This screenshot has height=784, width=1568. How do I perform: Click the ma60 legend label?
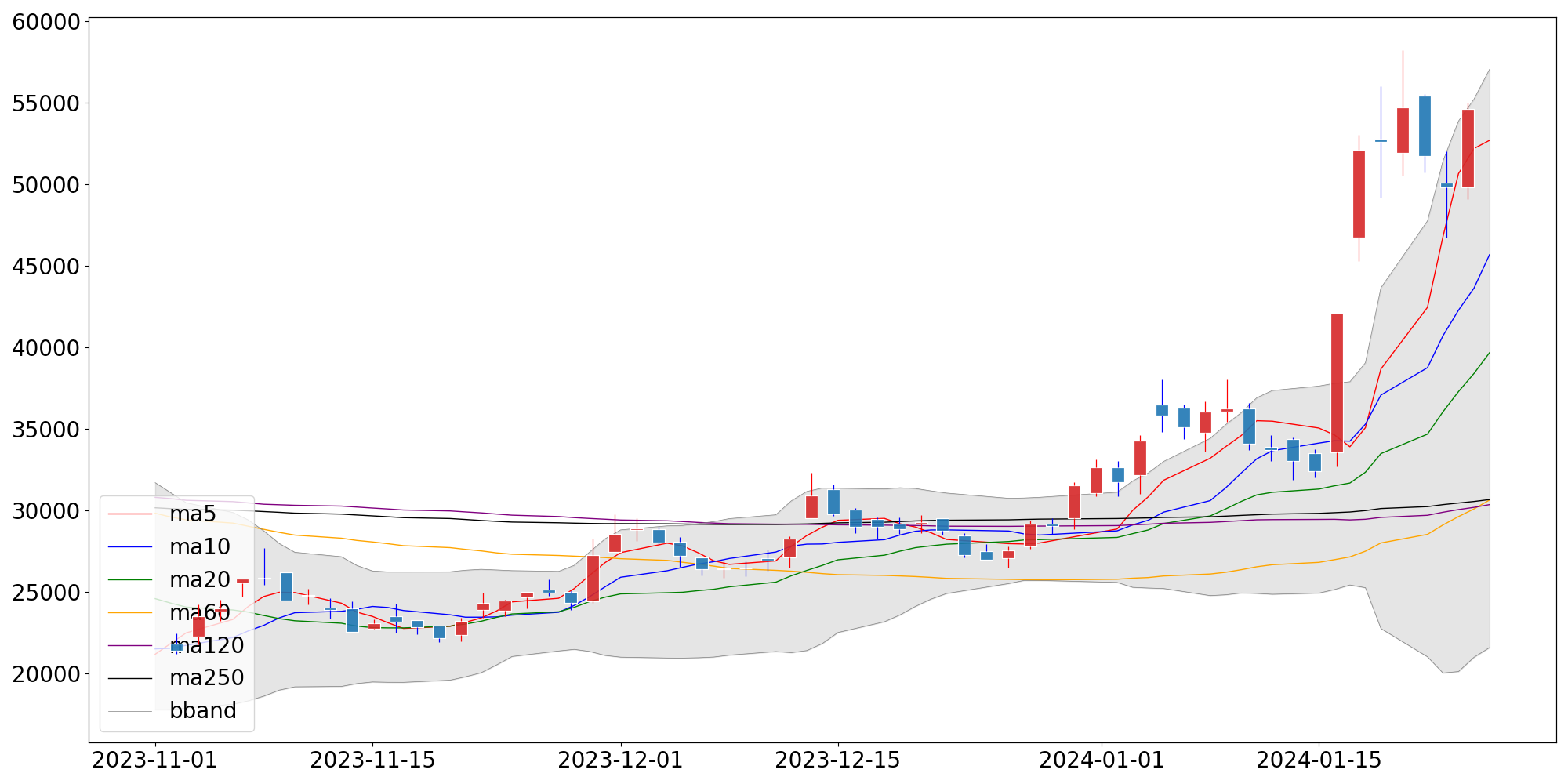pos(200,612)
